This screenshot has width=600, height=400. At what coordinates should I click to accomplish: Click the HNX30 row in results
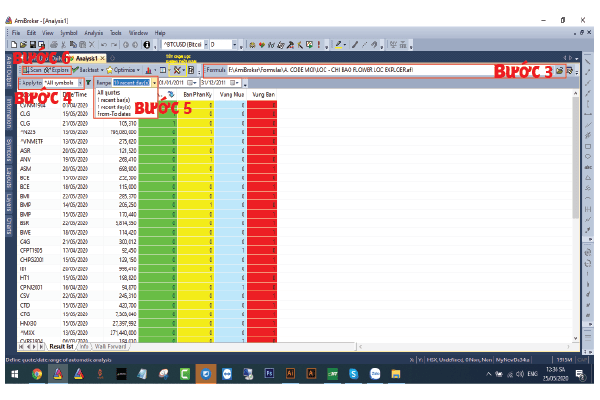tap(148, 323)
